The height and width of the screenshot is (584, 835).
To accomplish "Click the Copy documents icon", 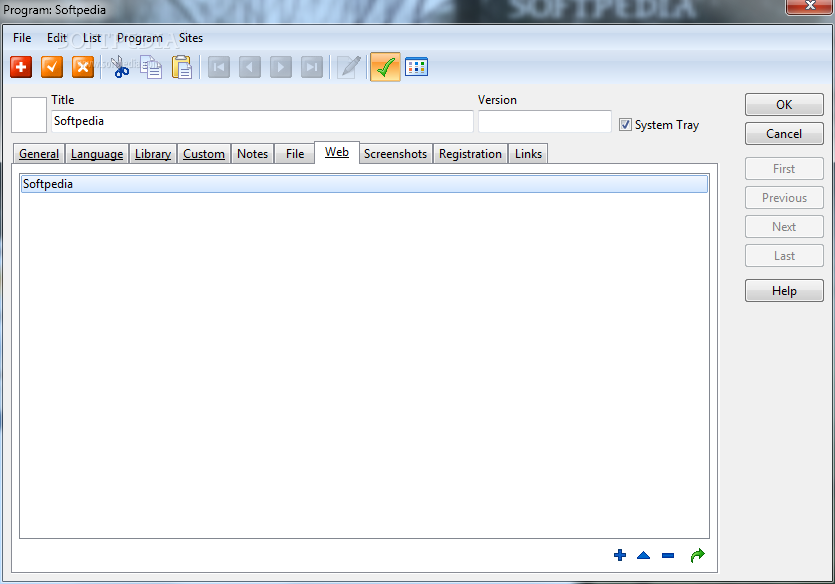I will 151,67.
